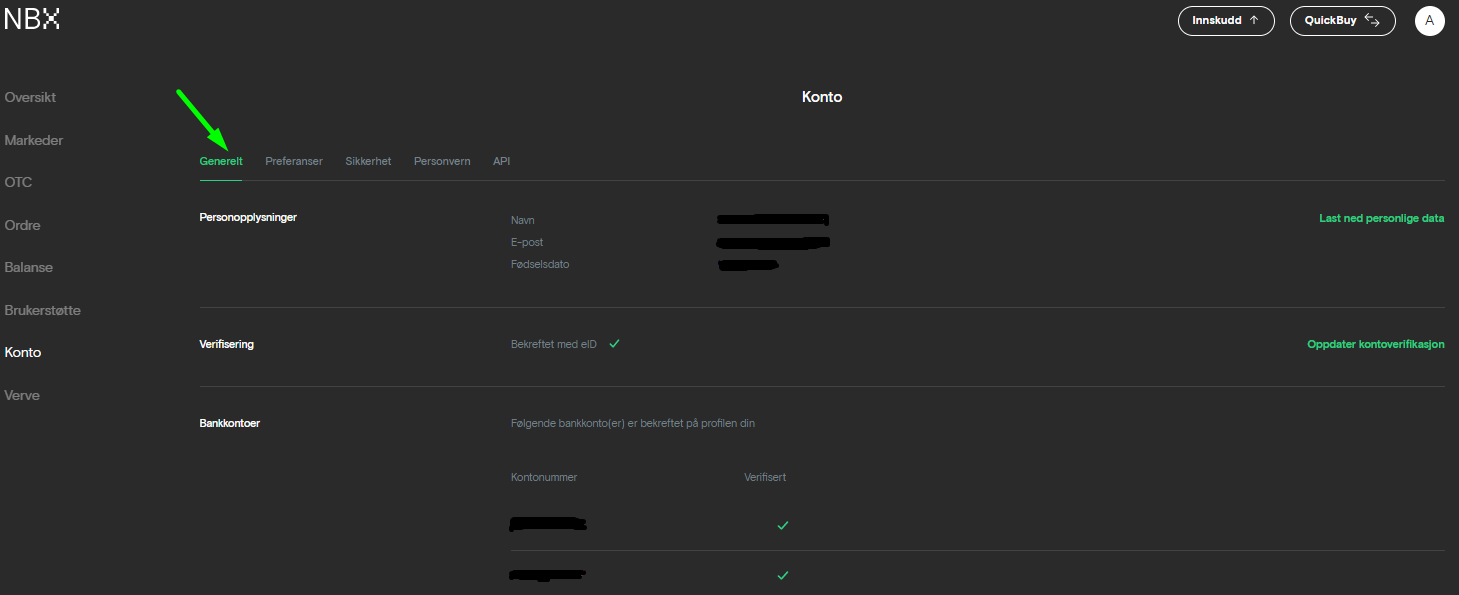Click the NBX logo

click(x=32, y=19)
